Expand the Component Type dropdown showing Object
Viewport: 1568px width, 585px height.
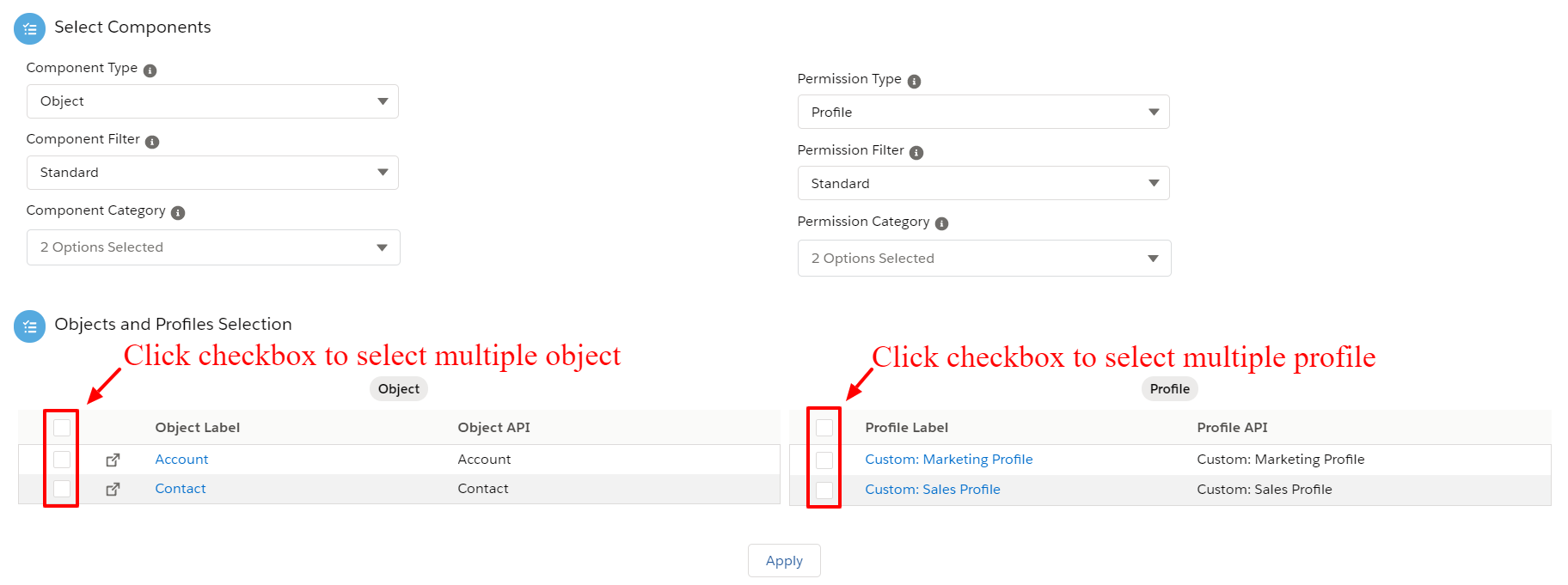(x=212, y=101)
